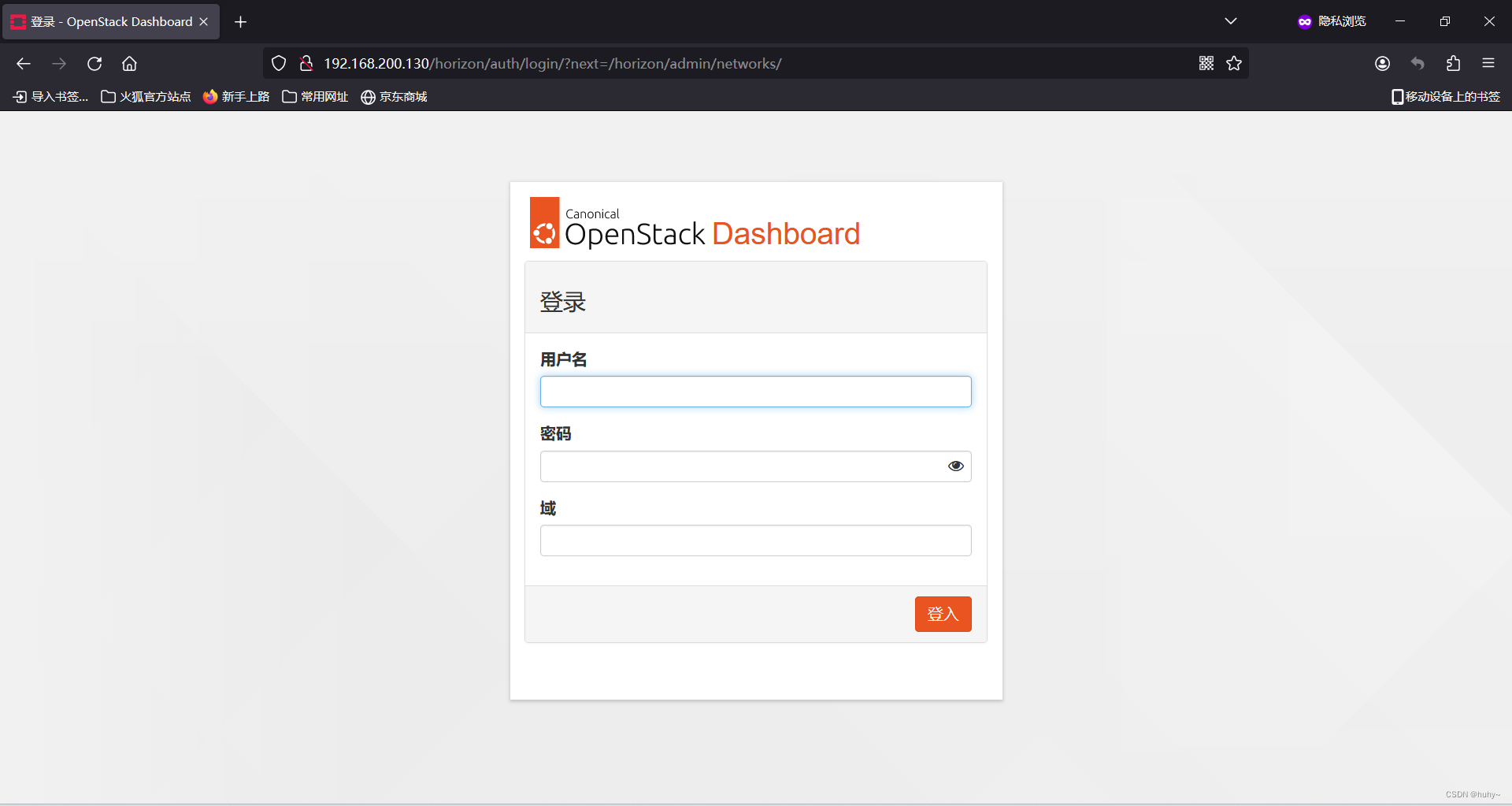This screenshot has height=806, width=1512.
Task: Focus the 域 input field
Action: click(756, 540)
